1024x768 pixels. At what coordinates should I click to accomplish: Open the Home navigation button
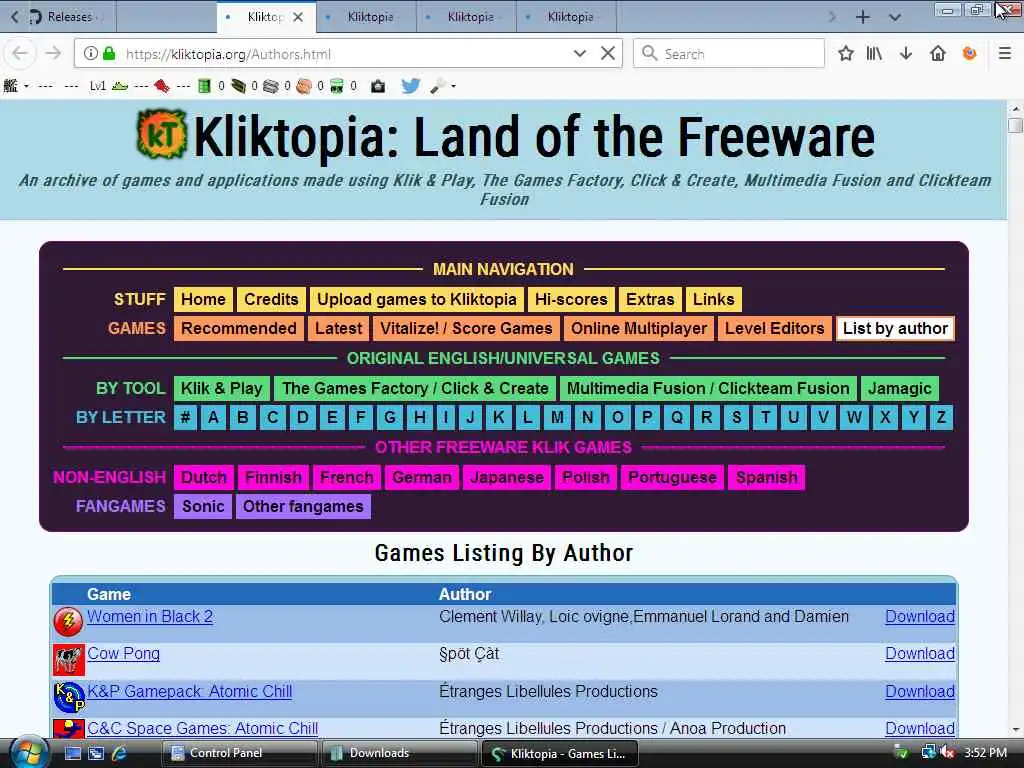(x=203, y=299)
